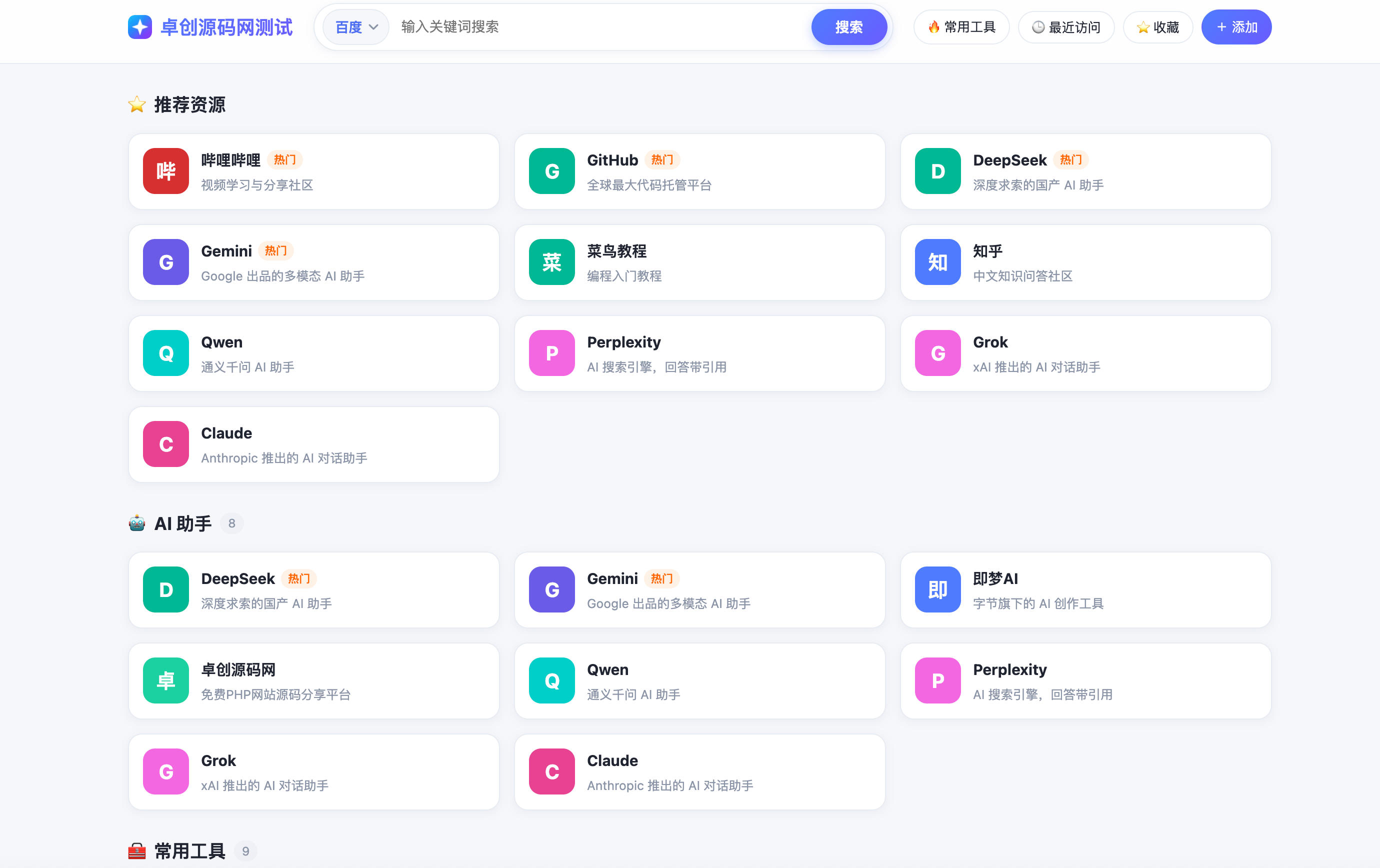This screenshot has height=868, width=1380.
Task: Open the 百度 search engine dropdown
Action: pyautogui.click(x=356, y=27)
